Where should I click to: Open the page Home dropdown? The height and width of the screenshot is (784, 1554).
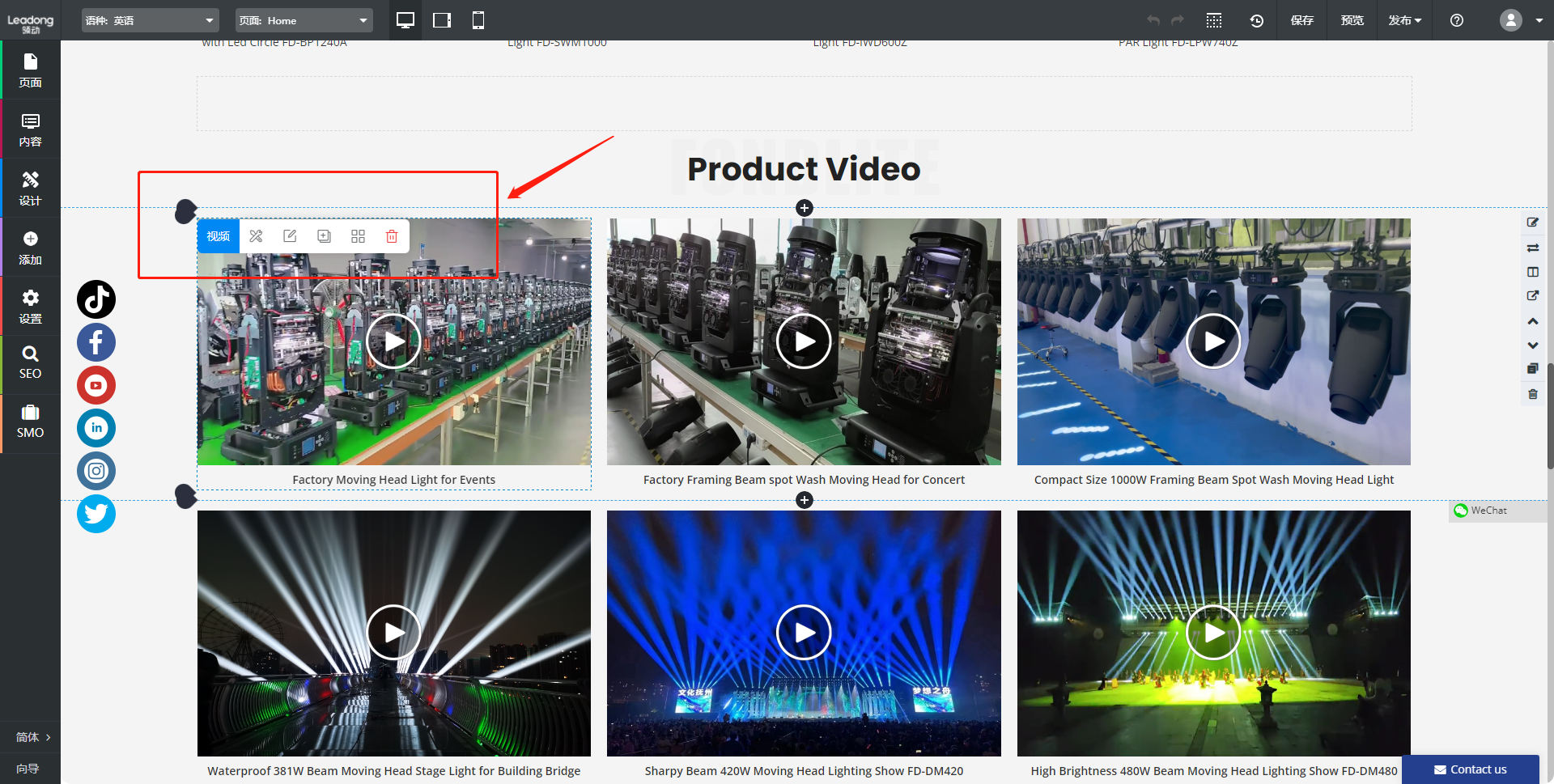click(304, 20)
